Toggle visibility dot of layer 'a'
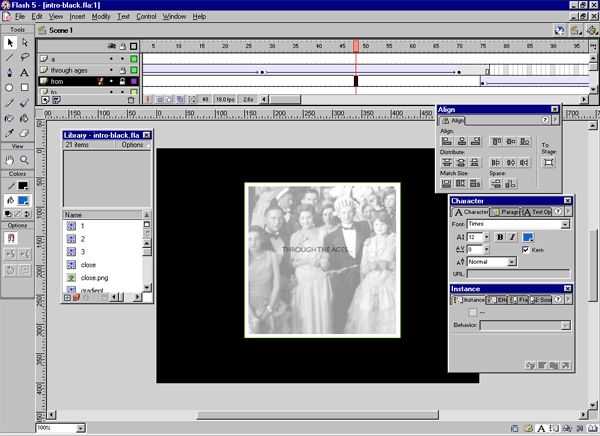Image resolution: width=600 pixels, height=436 pixels. click(110, 59)
